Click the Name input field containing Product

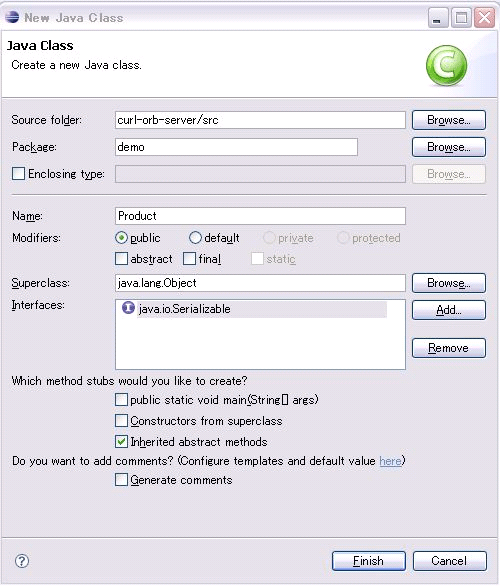[260, 216]
